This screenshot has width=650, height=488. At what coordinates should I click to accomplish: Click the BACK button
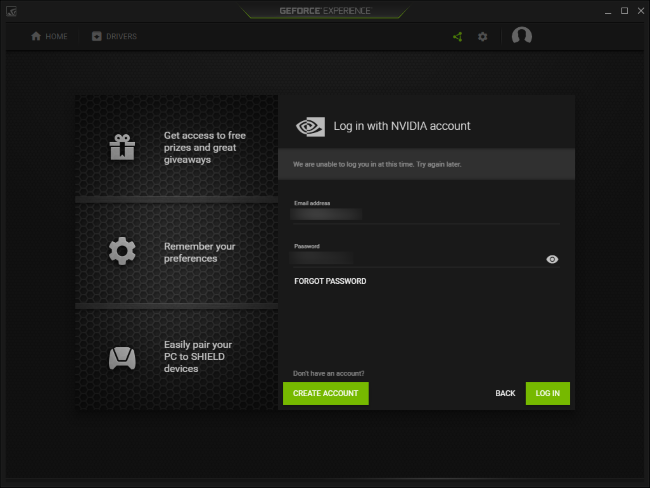(505, 393)
